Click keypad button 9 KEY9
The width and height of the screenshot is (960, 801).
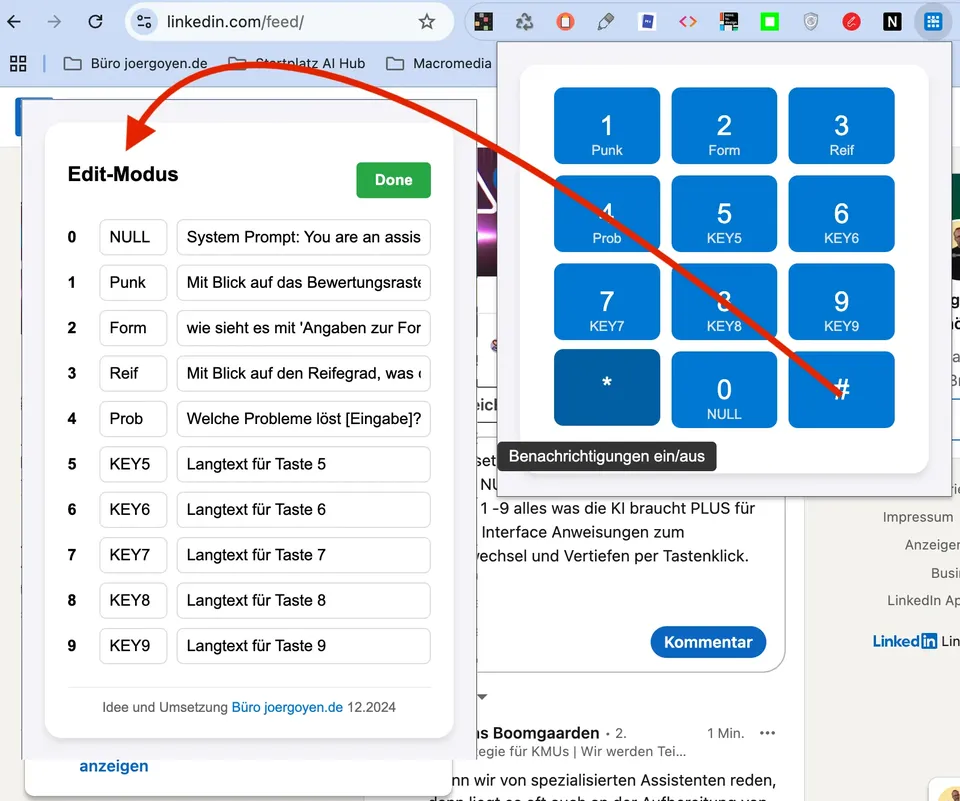[x=841, y=302]
